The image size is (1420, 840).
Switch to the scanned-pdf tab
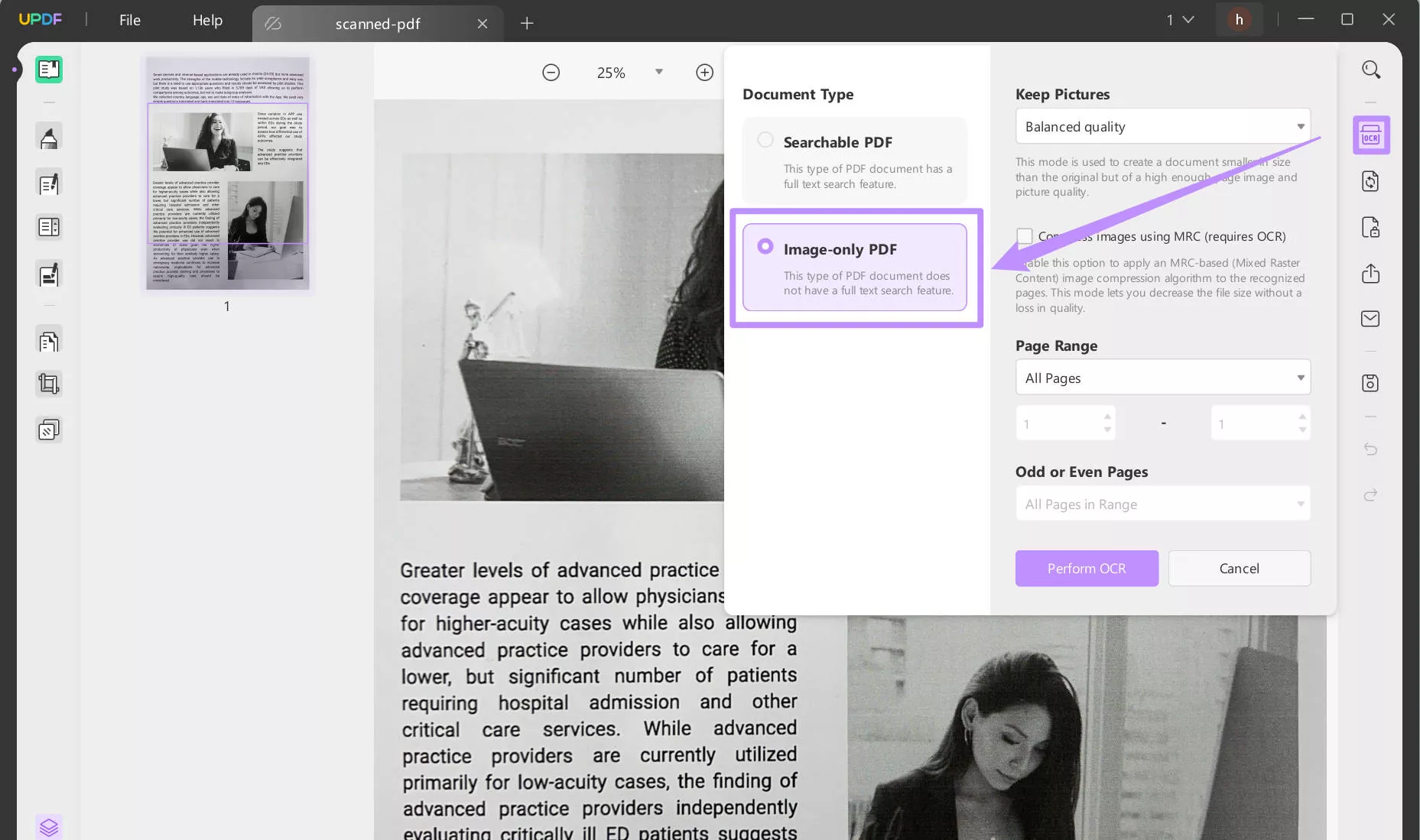point(378,24)
